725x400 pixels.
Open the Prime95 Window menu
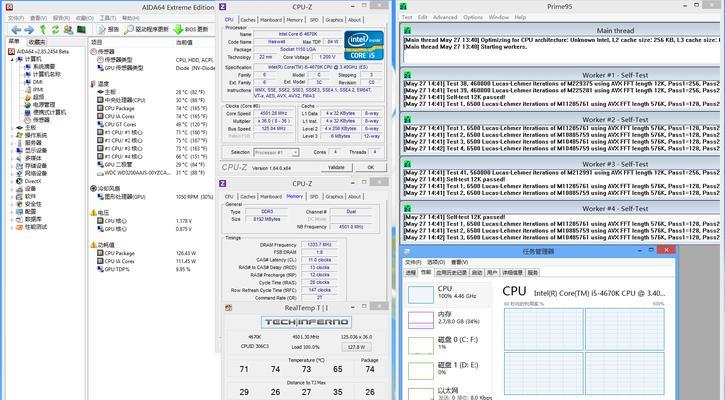(x=498, y=17)
